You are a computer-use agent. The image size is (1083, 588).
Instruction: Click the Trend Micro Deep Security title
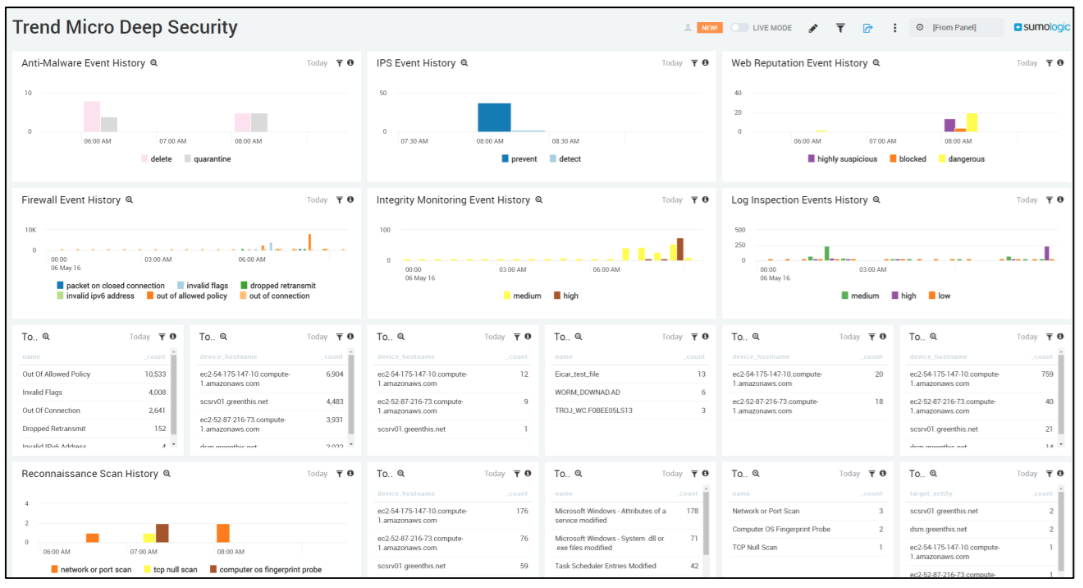[125, 27]
